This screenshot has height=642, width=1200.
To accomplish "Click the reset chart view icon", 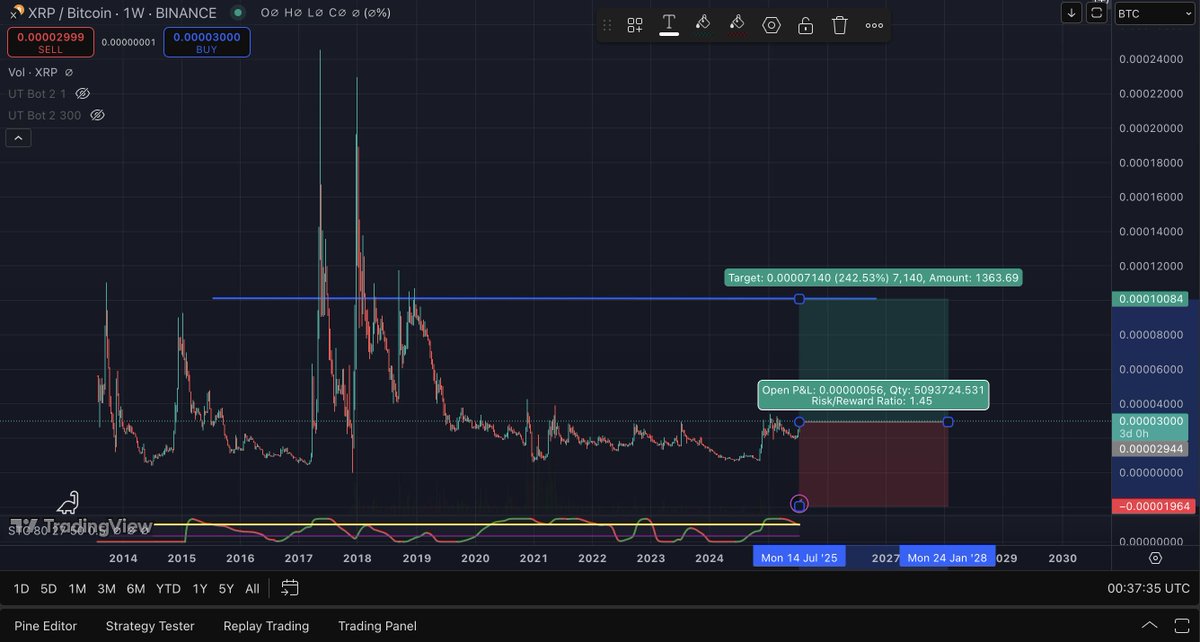I will tap(1098, 13).
